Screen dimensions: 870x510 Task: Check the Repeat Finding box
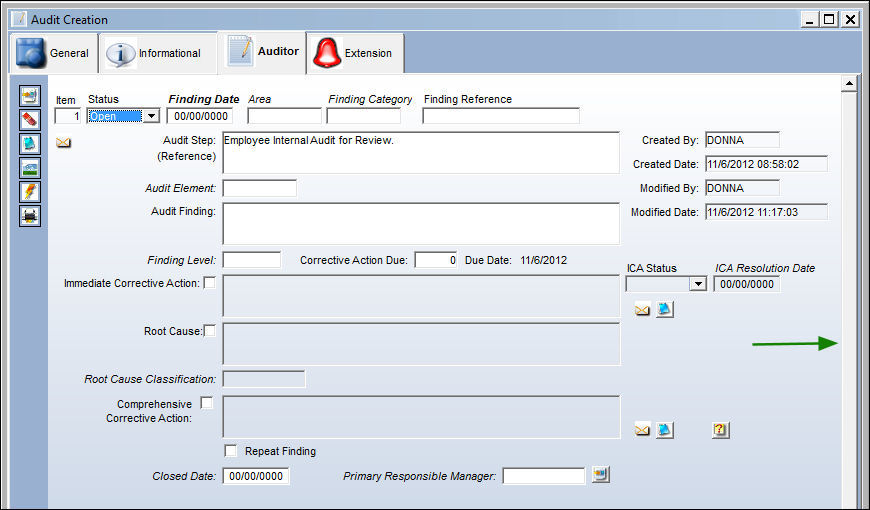(230, 451)
